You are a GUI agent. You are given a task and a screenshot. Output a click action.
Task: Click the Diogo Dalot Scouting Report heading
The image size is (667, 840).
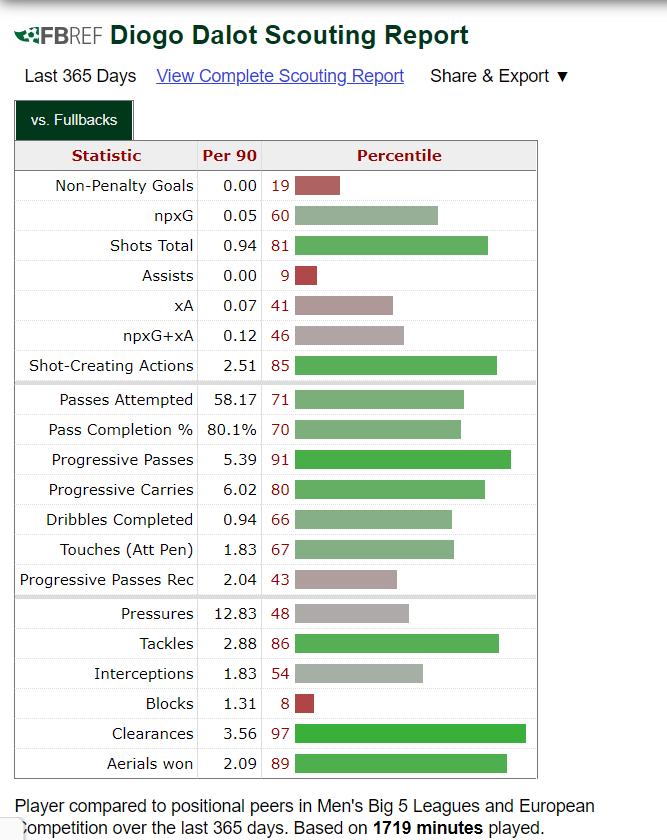289,36
